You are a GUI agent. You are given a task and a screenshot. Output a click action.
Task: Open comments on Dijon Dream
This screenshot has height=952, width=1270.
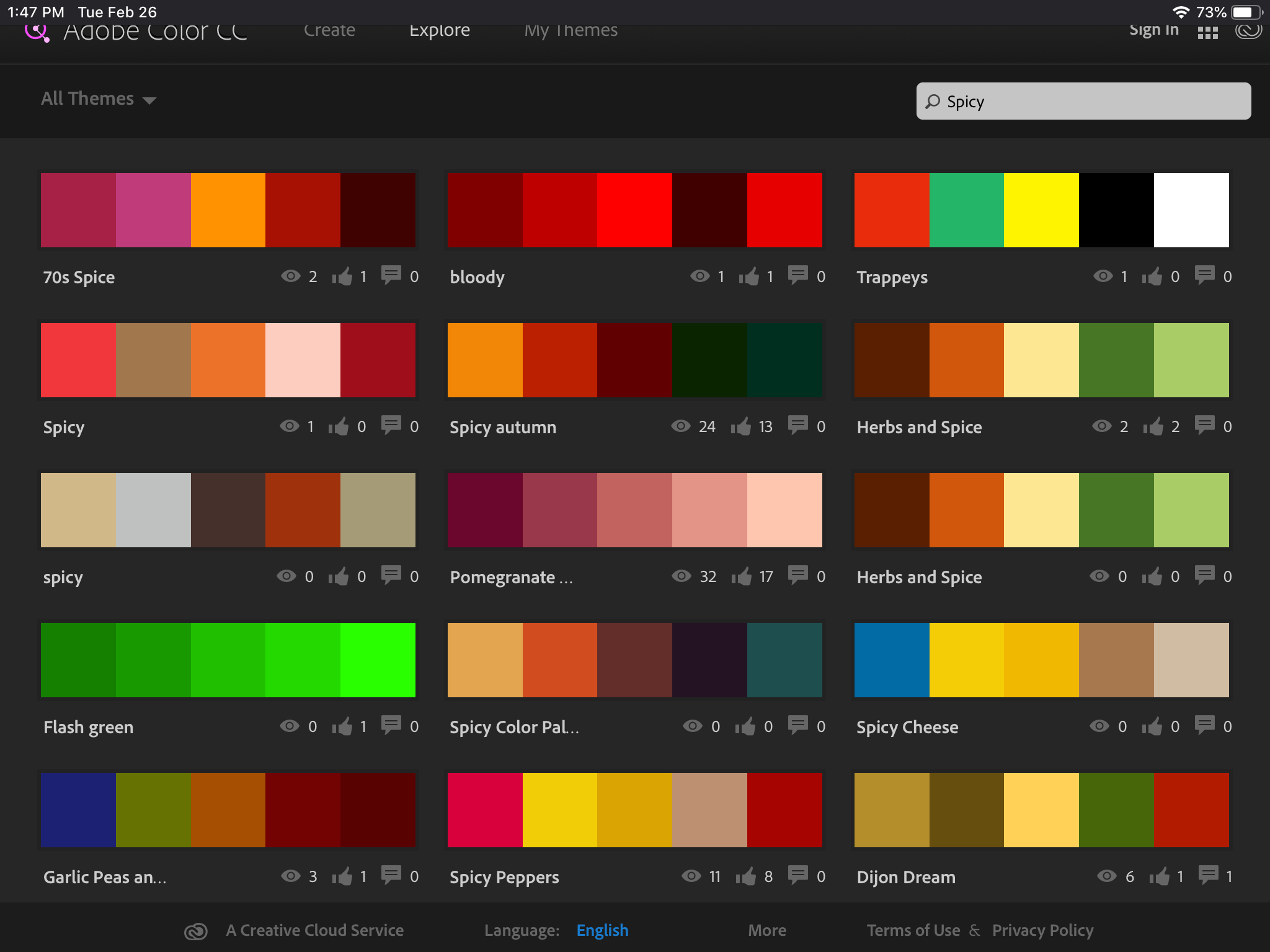(1208, 875)
